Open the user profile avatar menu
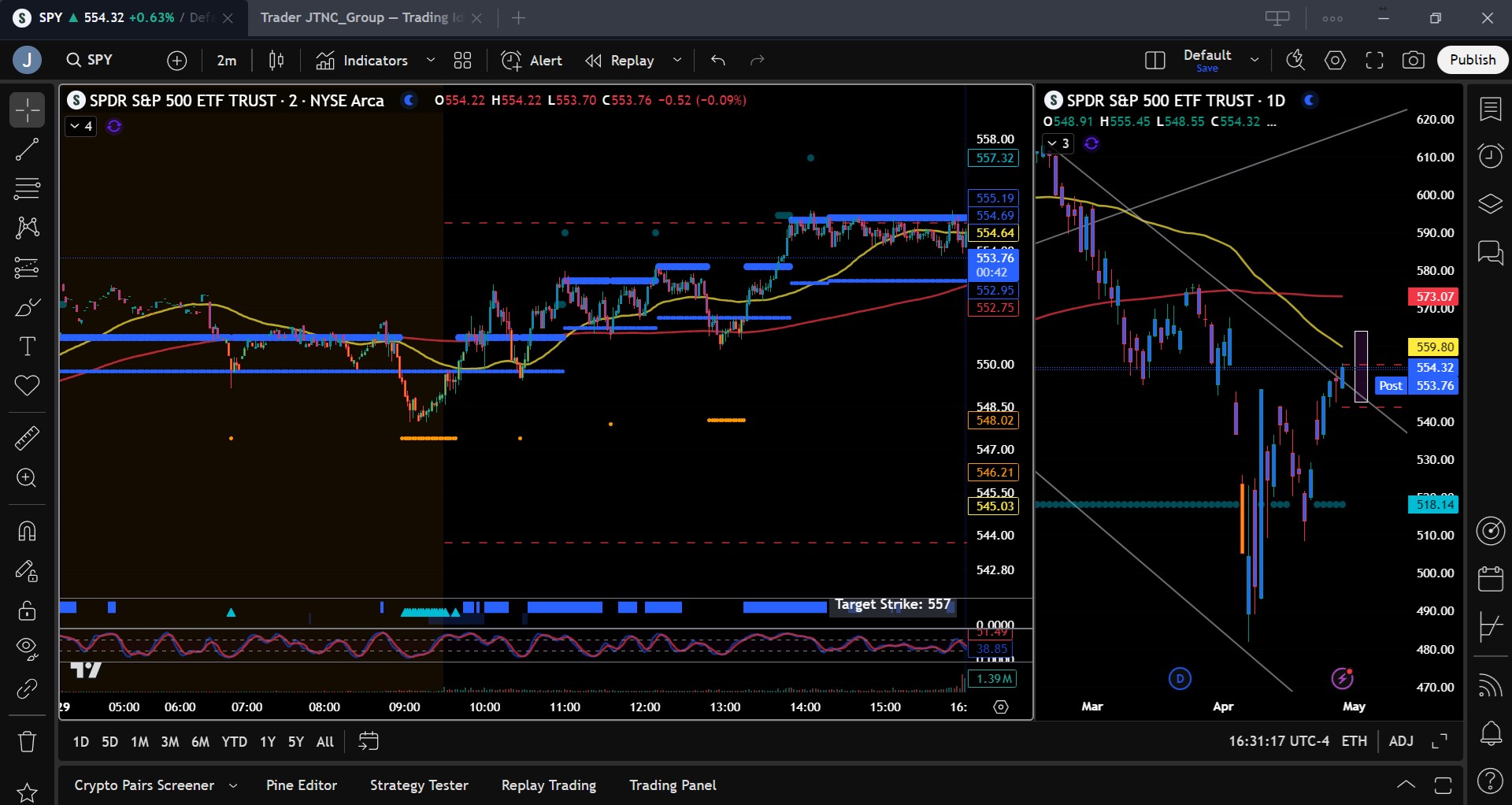This screenshot has height=805, width=1512. pos(28,60)
